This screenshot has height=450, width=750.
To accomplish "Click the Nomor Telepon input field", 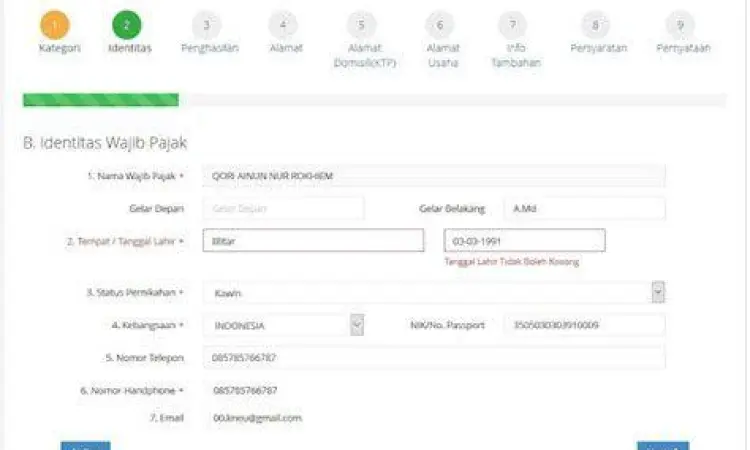I will (434, 358).
